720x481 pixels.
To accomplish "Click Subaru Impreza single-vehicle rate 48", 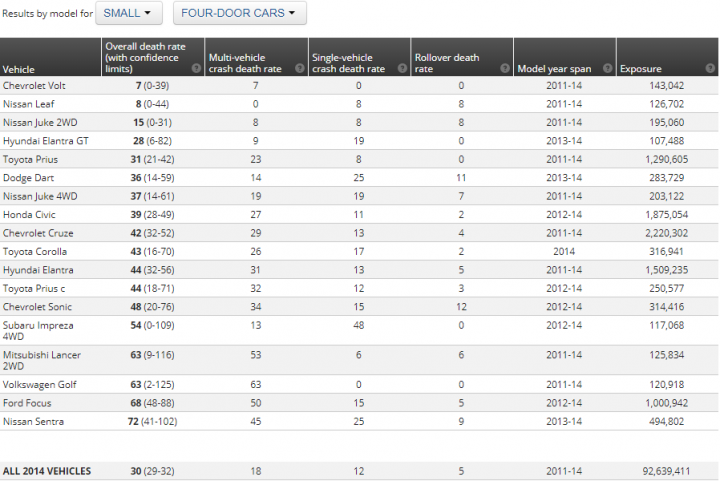I will coord(359,325).
